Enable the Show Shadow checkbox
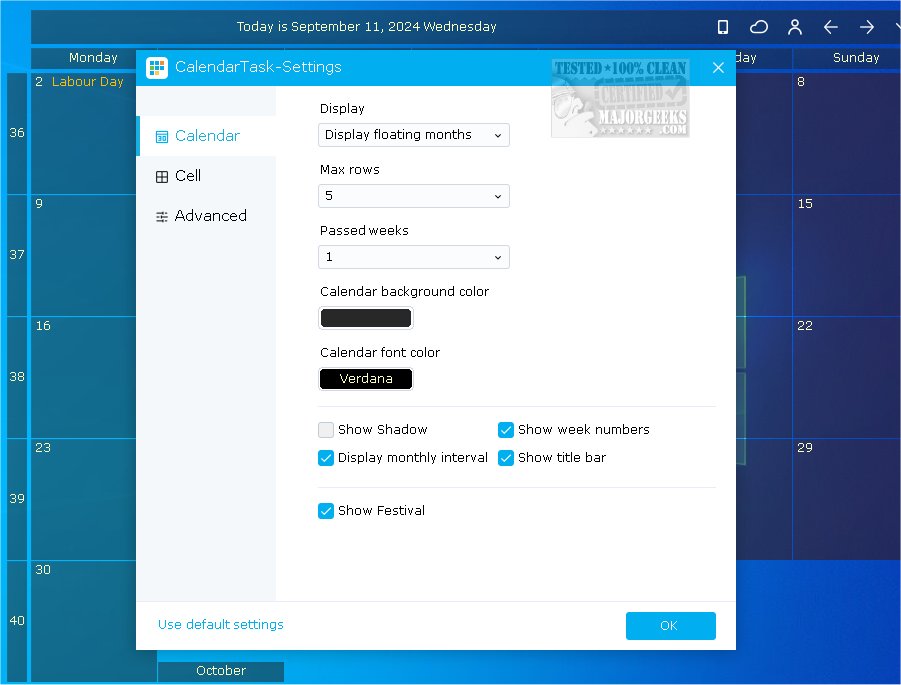 pyautogui.click(x=326, y=430)
